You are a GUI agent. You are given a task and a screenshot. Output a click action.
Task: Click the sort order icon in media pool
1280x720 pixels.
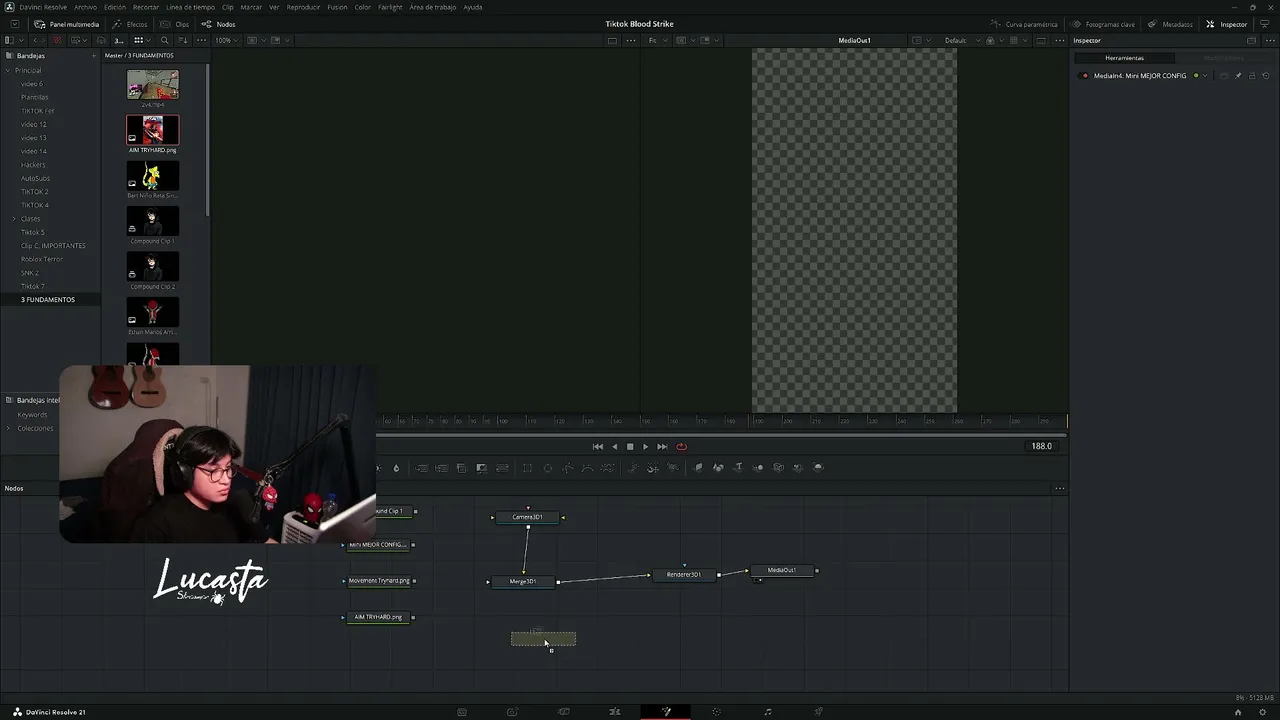(x=182, y=40)
